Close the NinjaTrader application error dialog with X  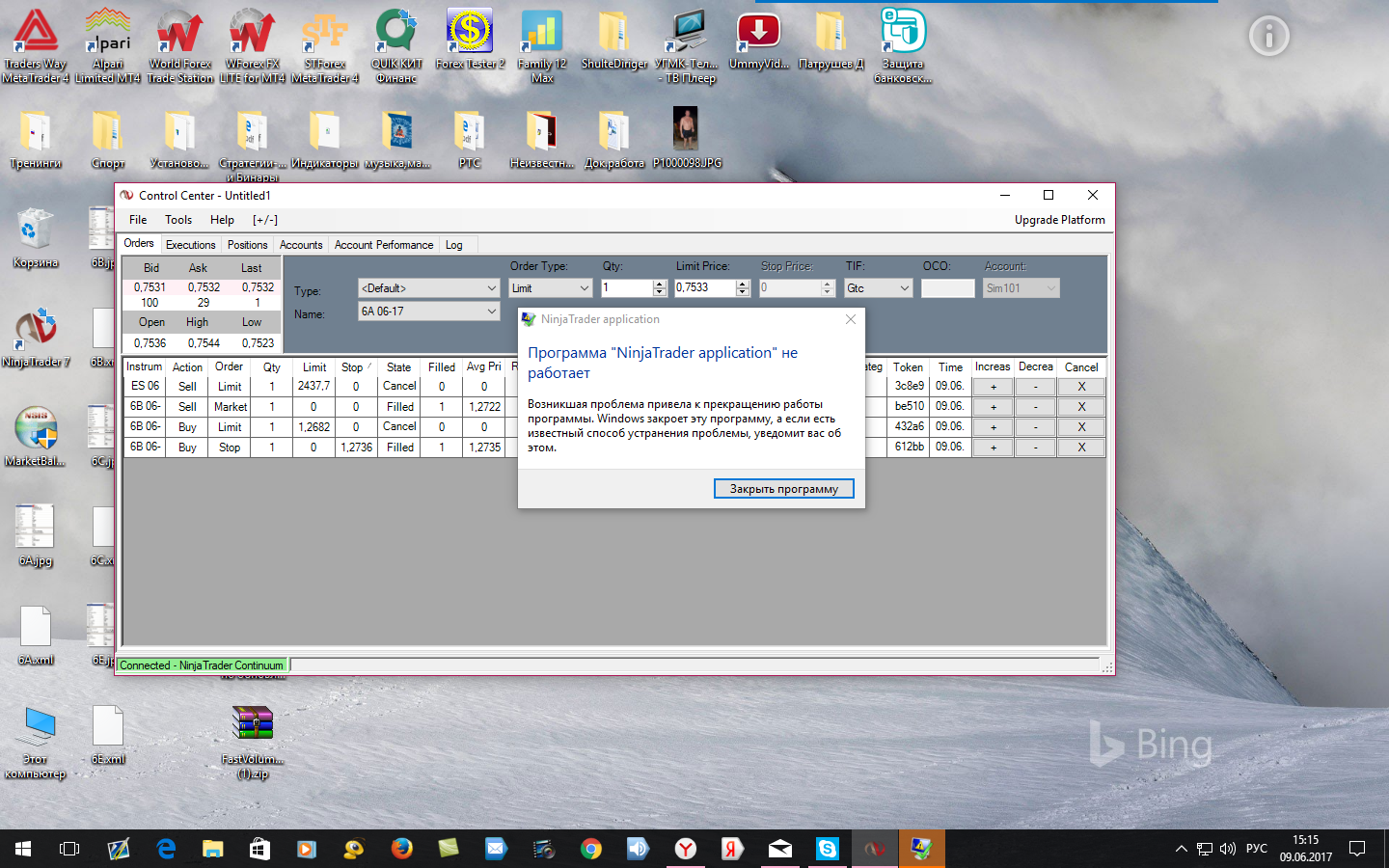[x=850, y=319]
